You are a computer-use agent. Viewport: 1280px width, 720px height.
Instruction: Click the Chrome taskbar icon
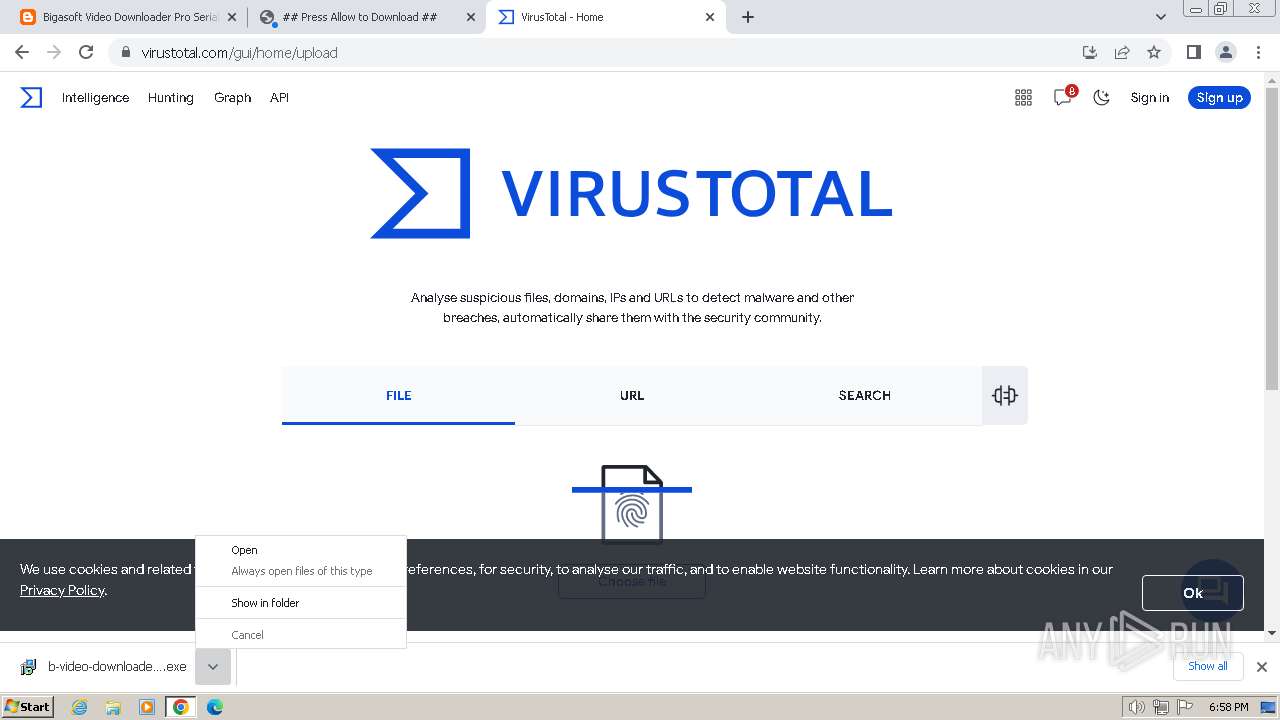click(180, 707)
